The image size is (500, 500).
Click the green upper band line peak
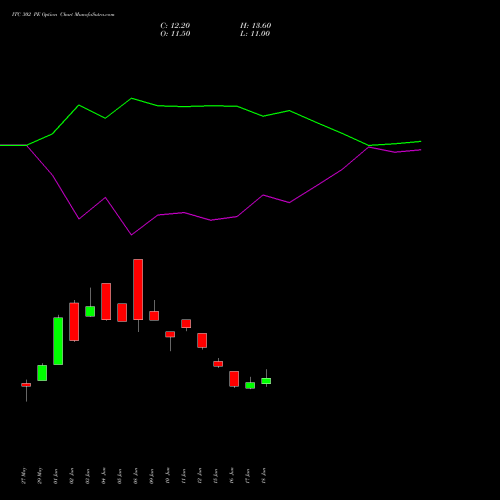(x=131, y=98)
